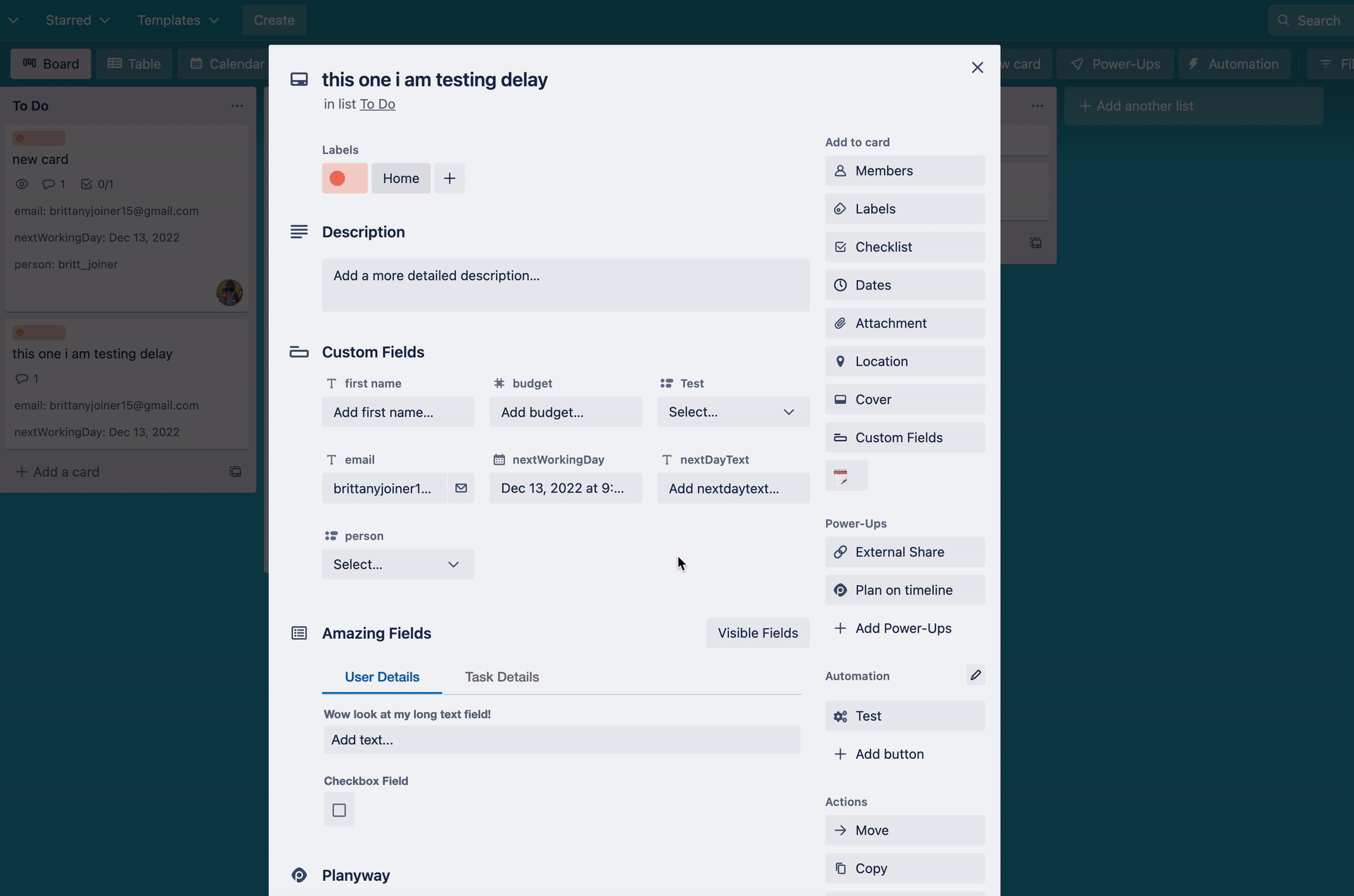Click Add another list on the board
This screenshot has height=896, width=1354.
1193,106
